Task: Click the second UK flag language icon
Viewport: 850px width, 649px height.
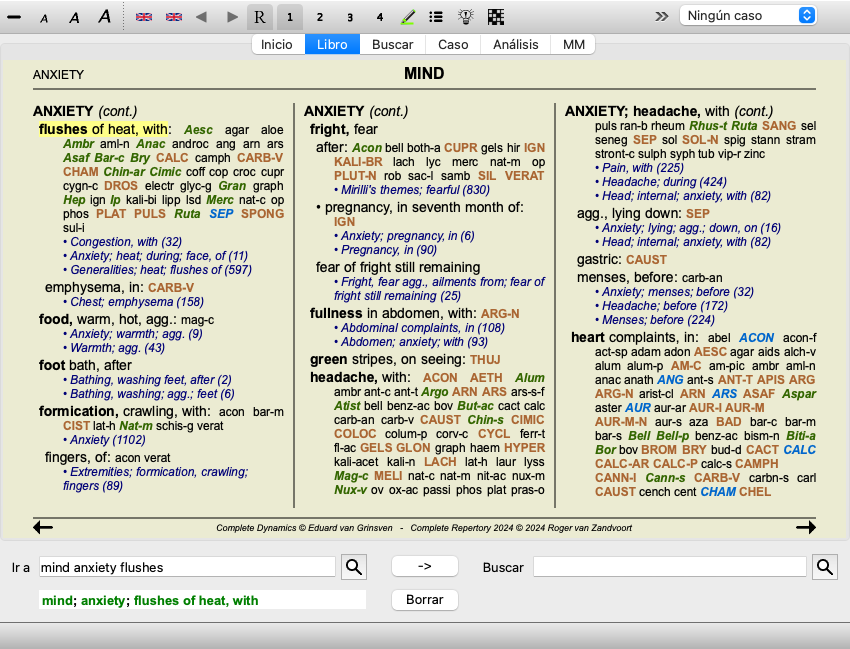Action: click(x=174, y=17)
